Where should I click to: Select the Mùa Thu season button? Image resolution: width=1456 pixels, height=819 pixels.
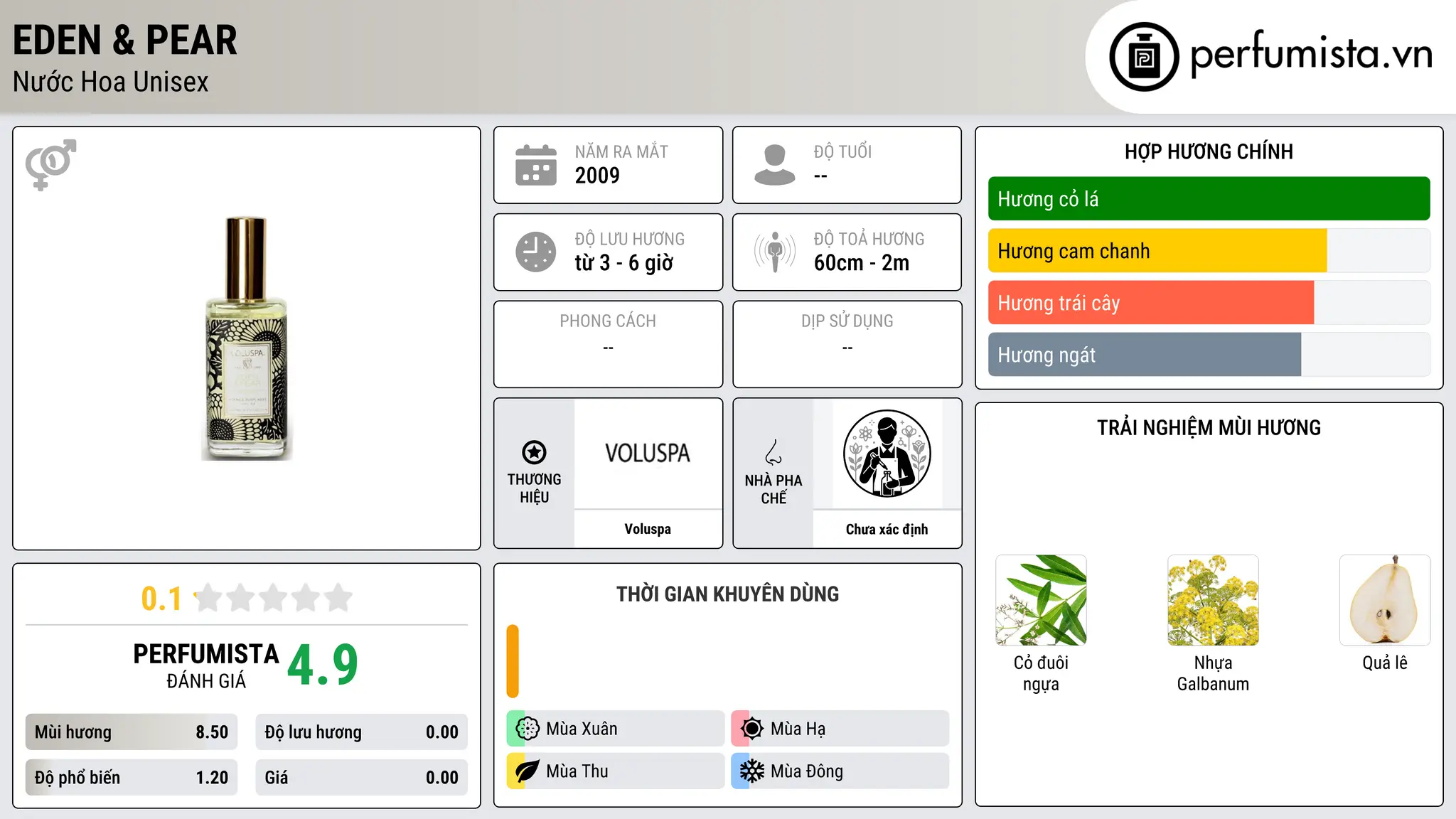click(616, 771)
